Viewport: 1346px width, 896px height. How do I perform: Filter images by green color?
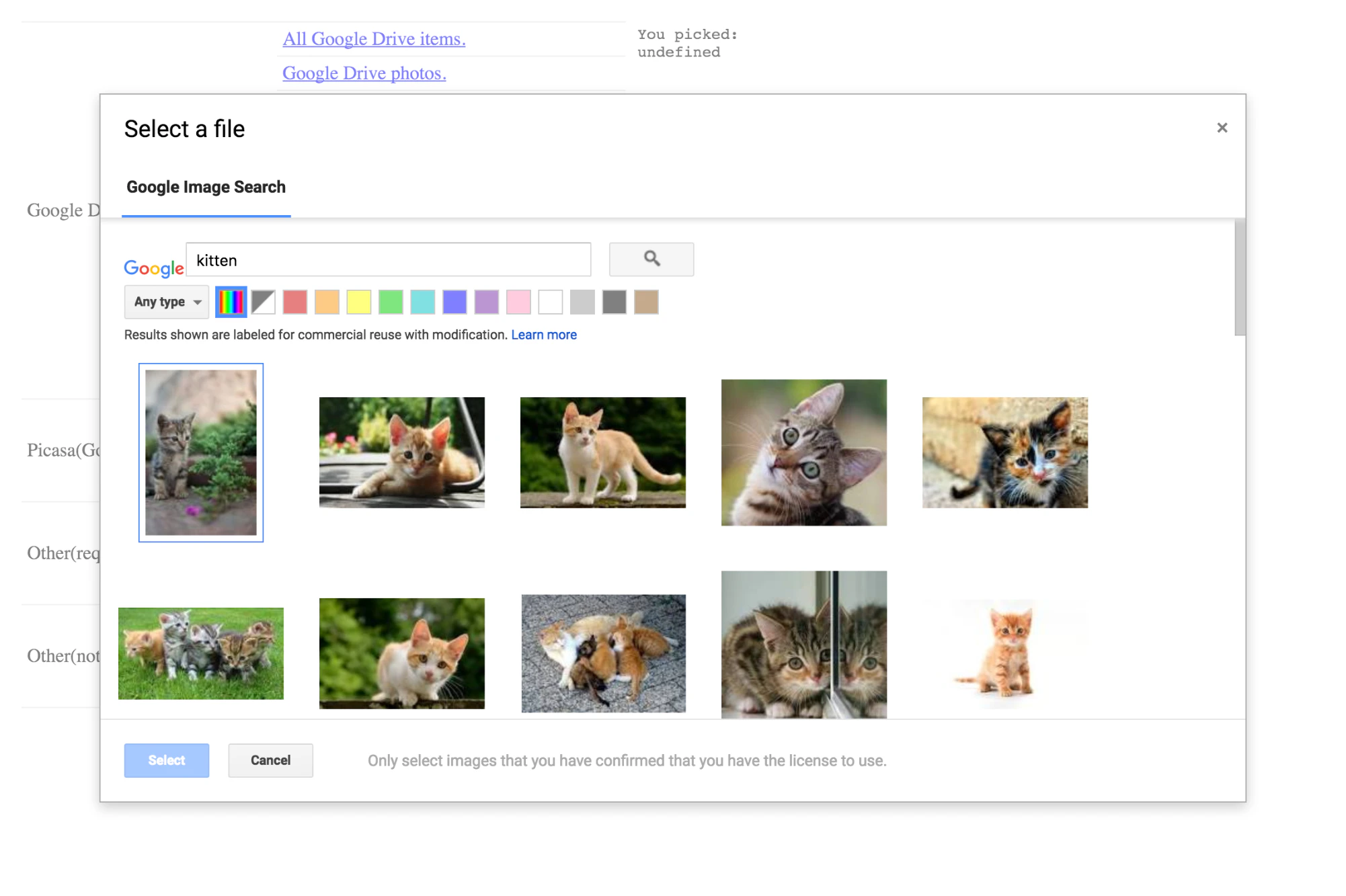pyautogui.click(x=391, y=302)
